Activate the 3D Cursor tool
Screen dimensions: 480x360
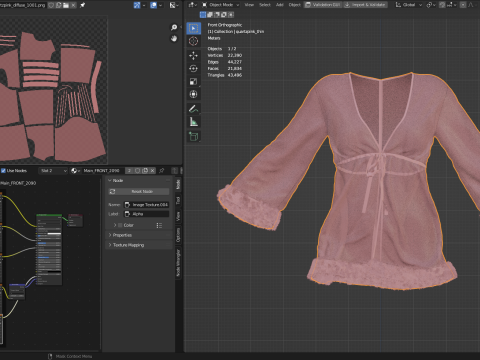click(193, 41)
